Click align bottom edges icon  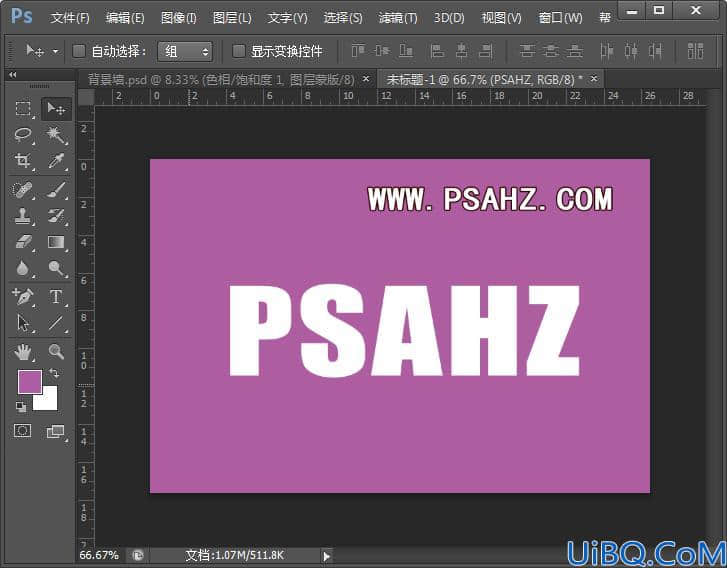[406, 51]
